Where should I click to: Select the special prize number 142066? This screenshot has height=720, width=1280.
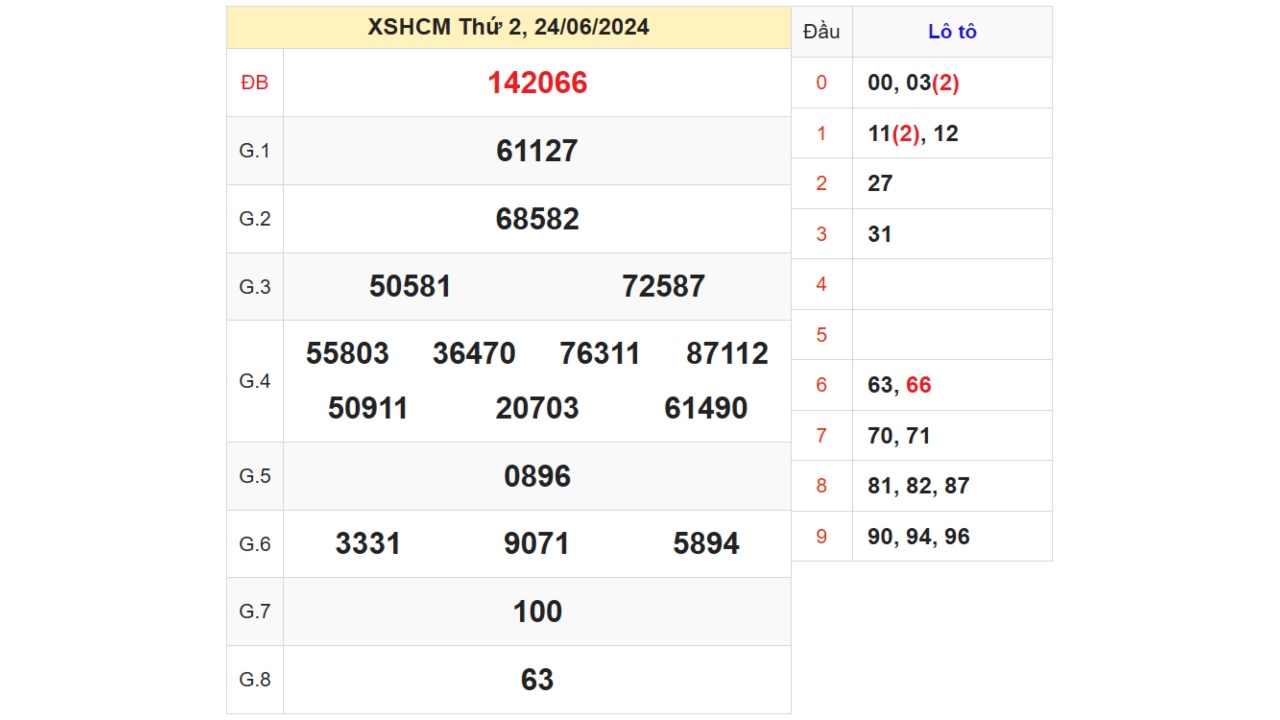pos(537,83)
